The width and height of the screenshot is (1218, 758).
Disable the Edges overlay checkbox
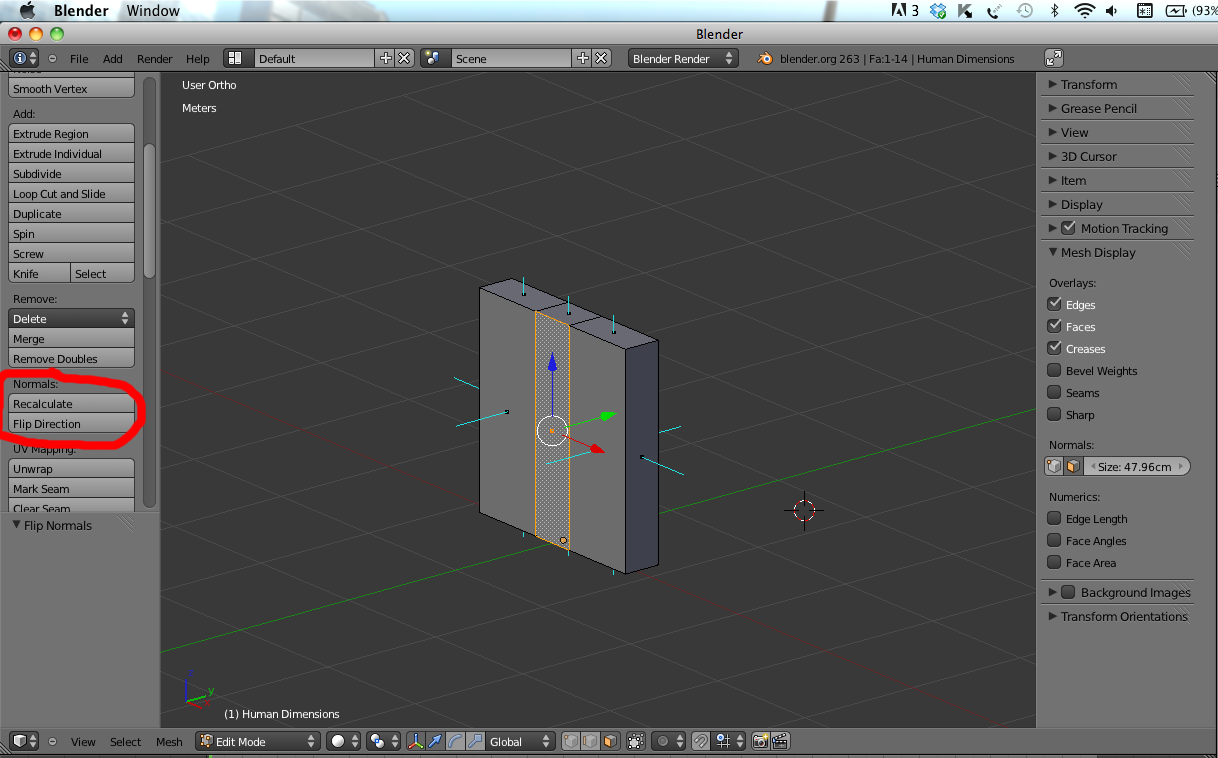pos(1054,304)
